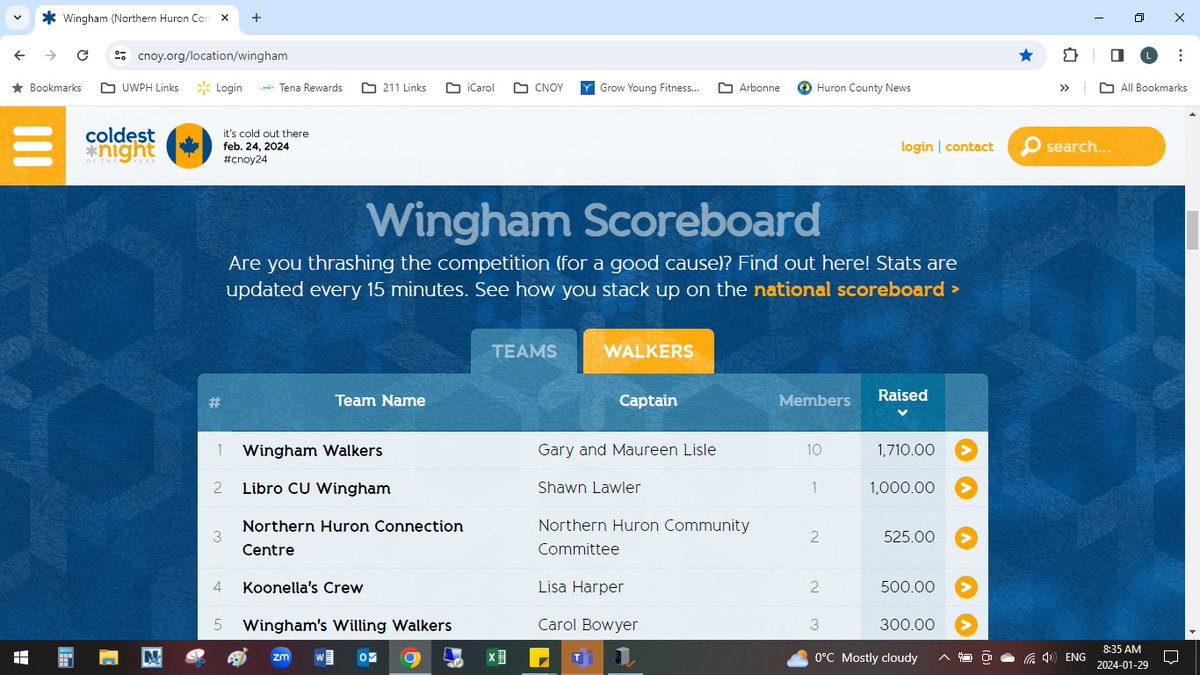
Task: Open the CNOY bookmark folder
Action: point(539,88)
